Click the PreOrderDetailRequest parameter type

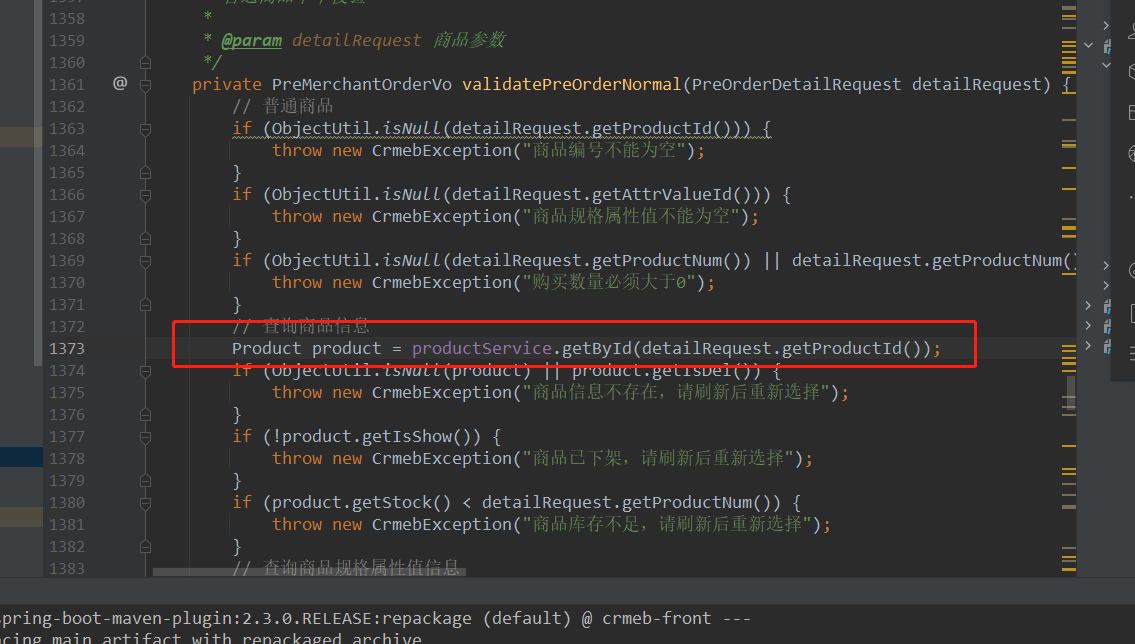(796, 85)
